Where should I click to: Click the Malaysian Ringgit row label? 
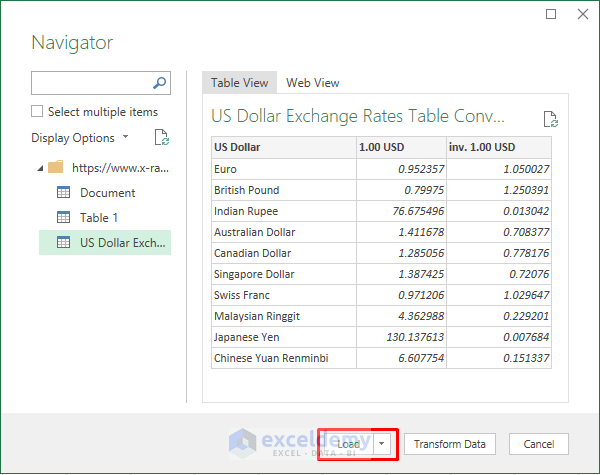[257, 317]
